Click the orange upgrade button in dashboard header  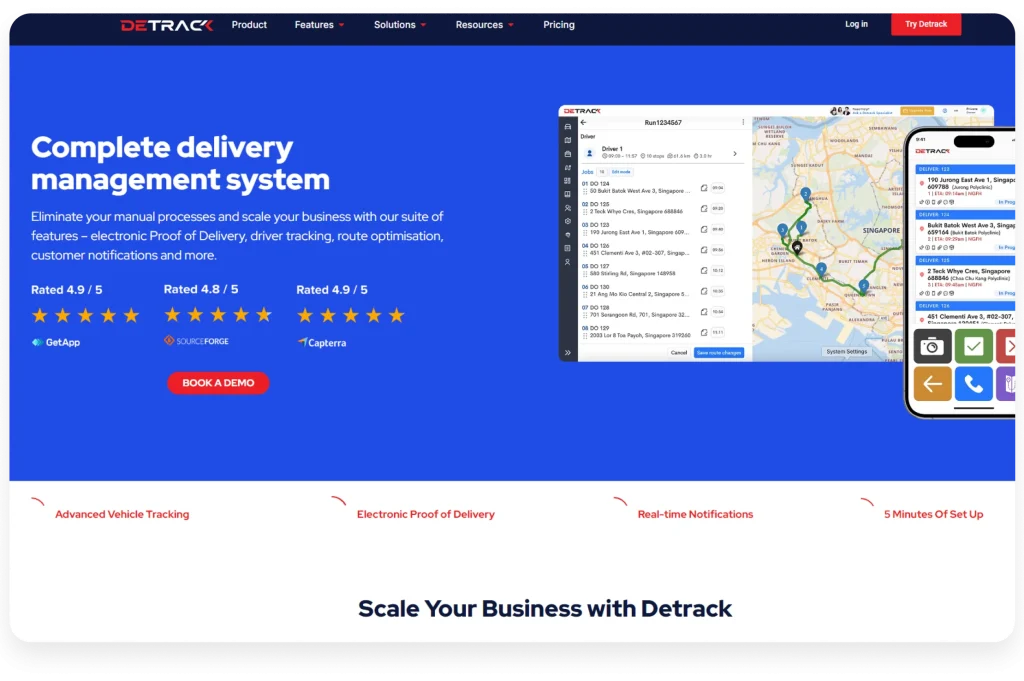click(x=917, y=111)
